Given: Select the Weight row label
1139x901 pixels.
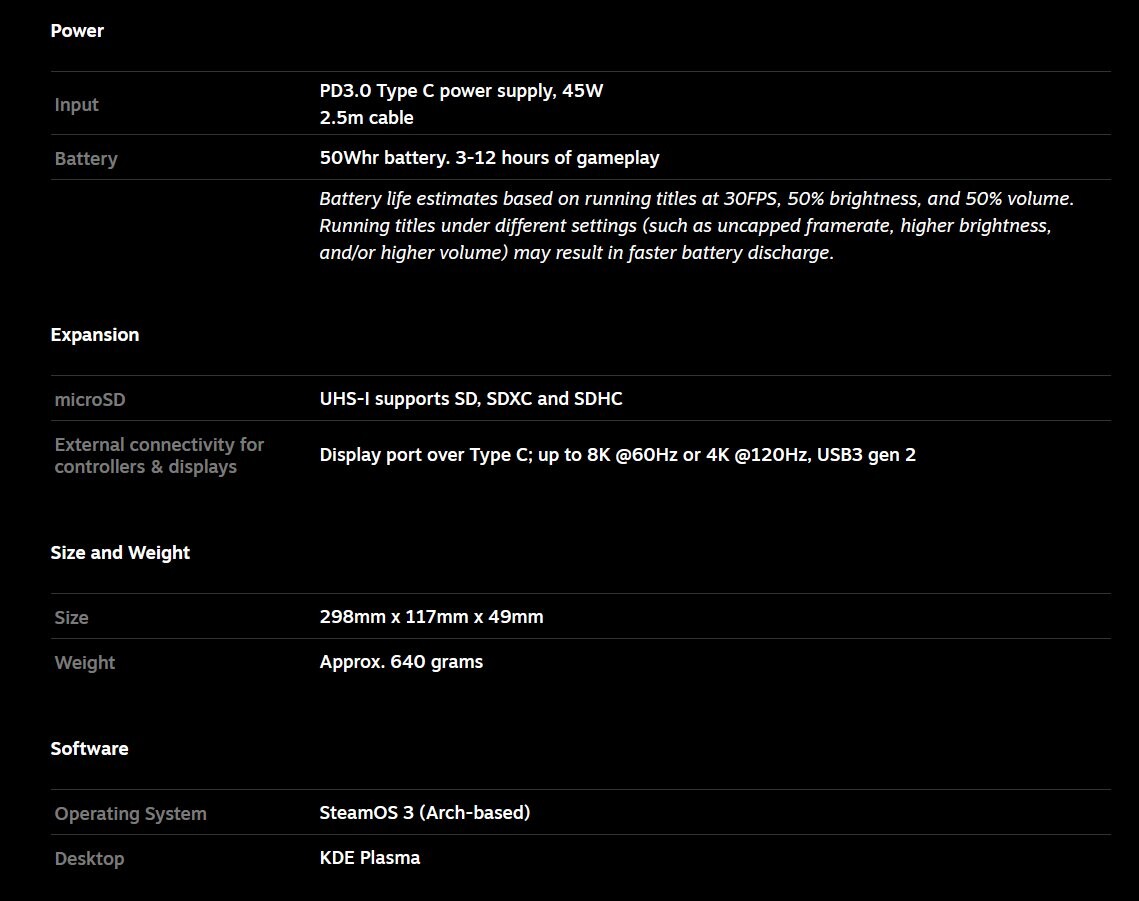Looking at the screenshot, I should (x=85, y=663).
